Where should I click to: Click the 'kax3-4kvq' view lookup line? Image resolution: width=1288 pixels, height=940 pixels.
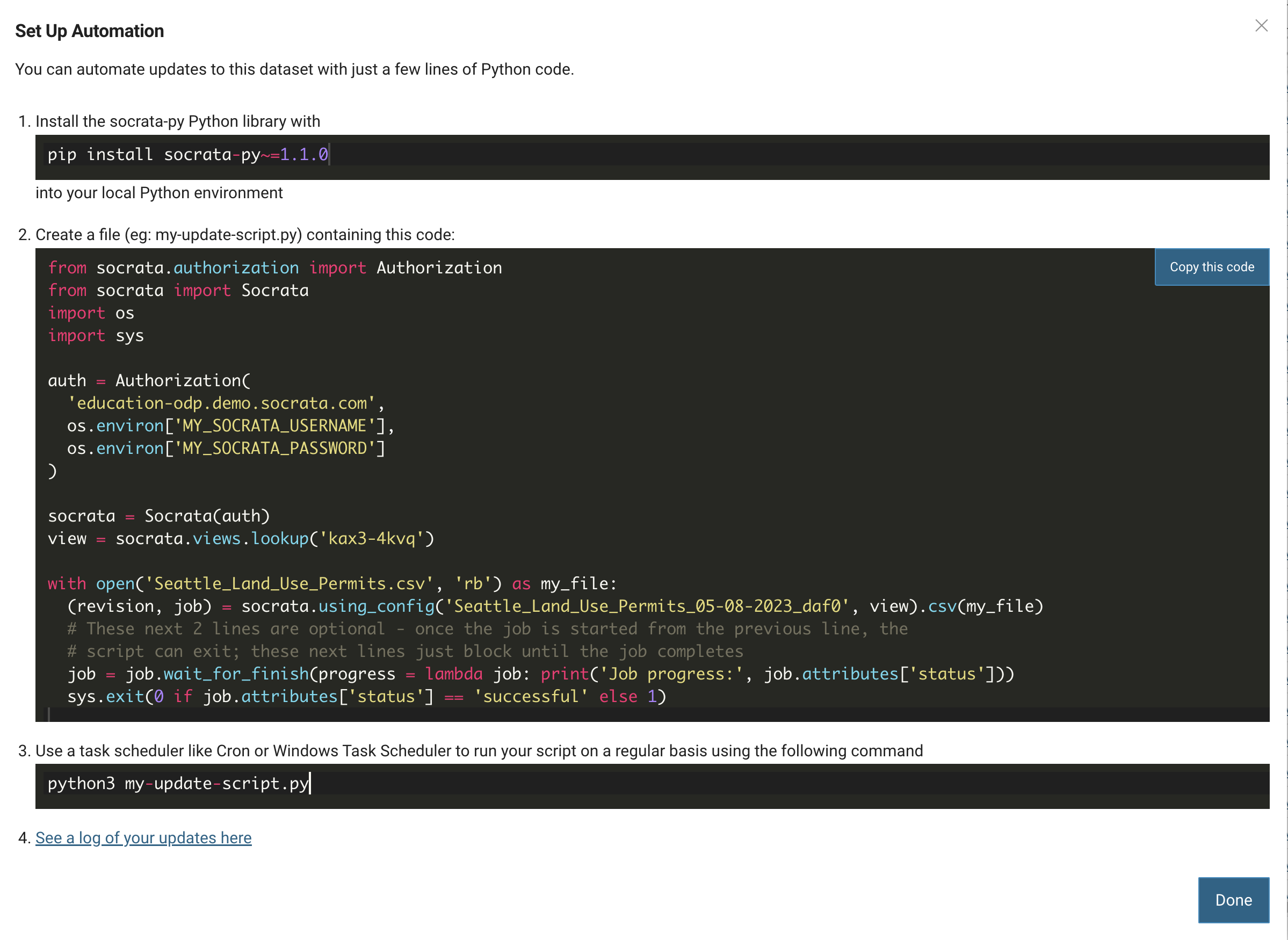[241, 539]
